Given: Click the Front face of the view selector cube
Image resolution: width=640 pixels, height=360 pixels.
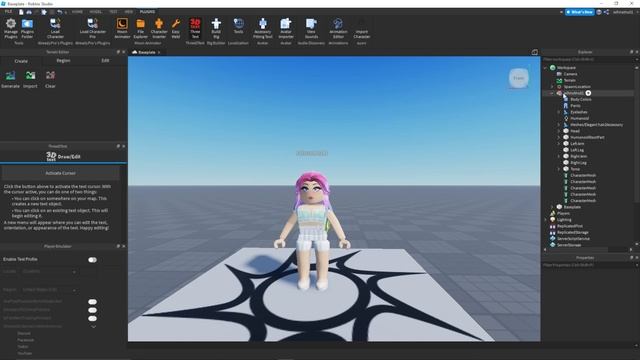Looking at the screenshot, I should [x=519, y=78].
